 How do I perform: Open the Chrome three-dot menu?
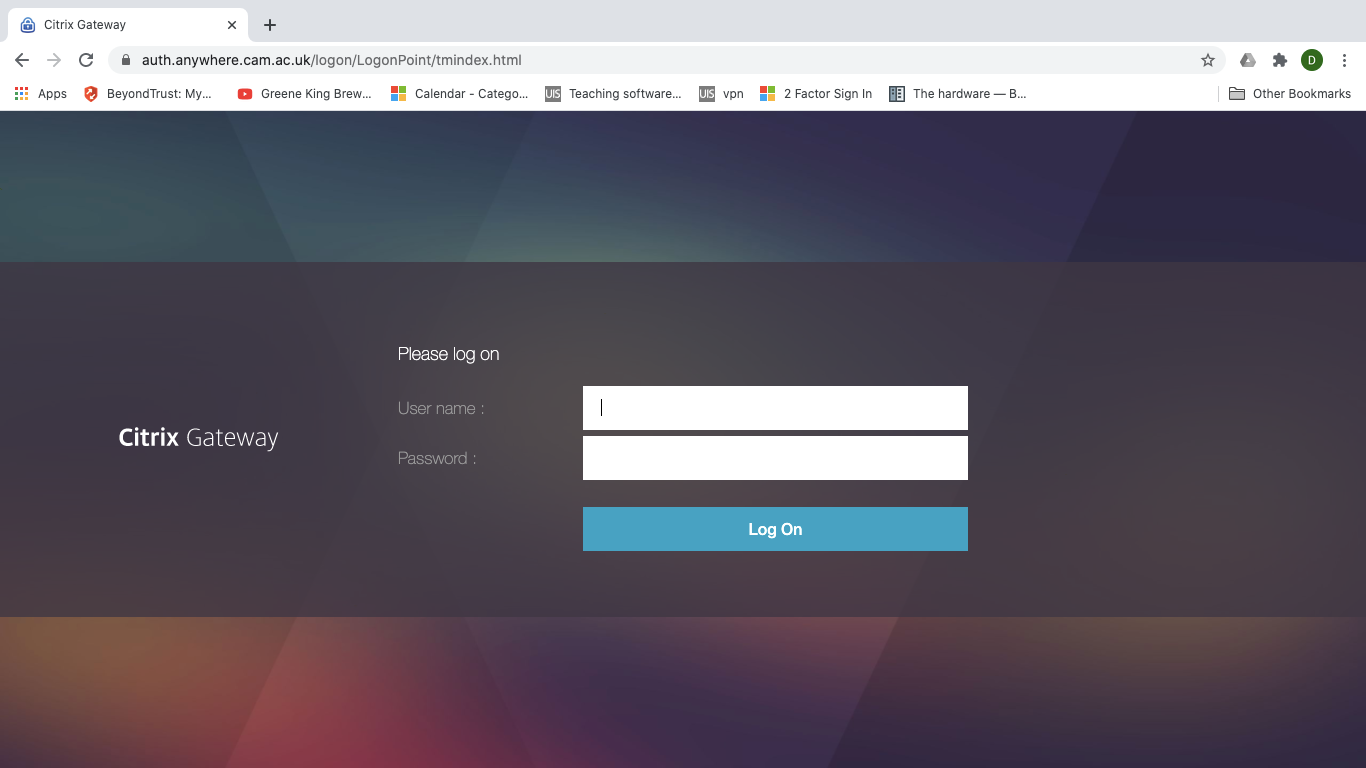(x=1344, y=60)
